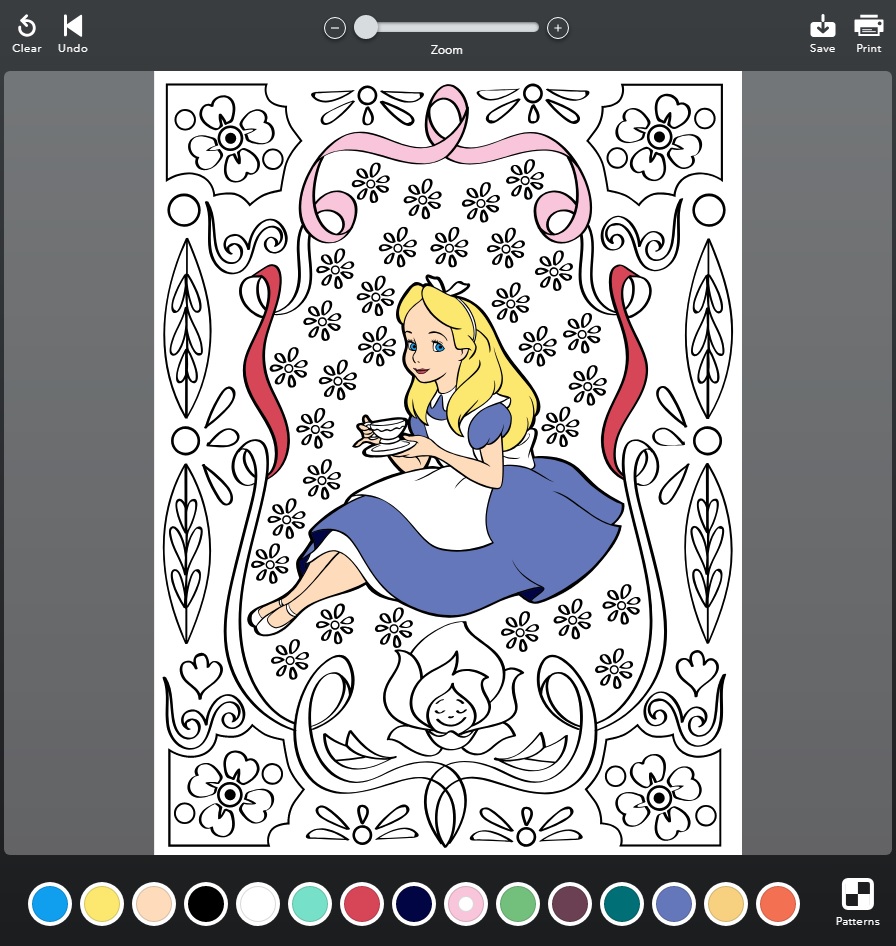Select the periwinkle blue swatch
The width and height of the screenshot is (896, 946).
pos(673,904)
